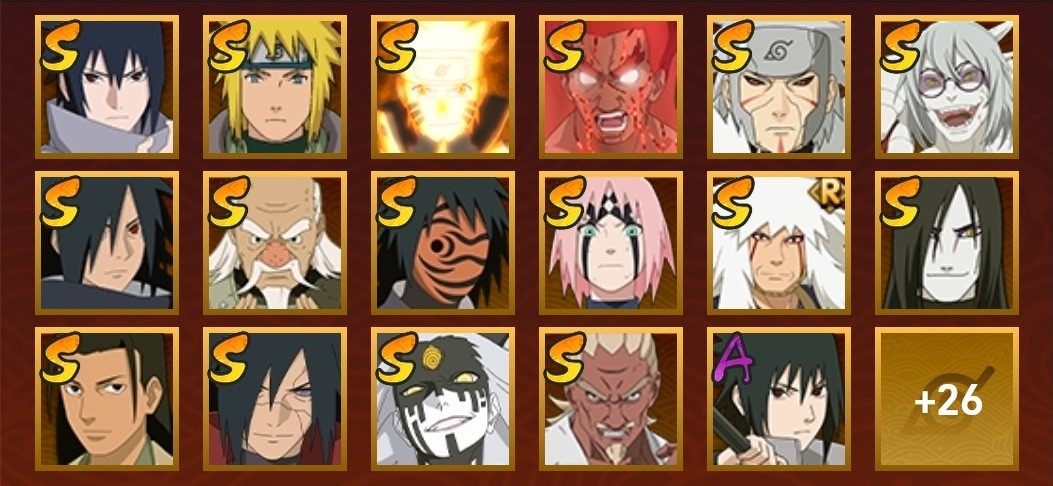This screenshot has width=1053, height=486.
Task: Pick the S-rank dark-haired boy with high gray collar
Action: pyautogui.click(x=107, y=87)
